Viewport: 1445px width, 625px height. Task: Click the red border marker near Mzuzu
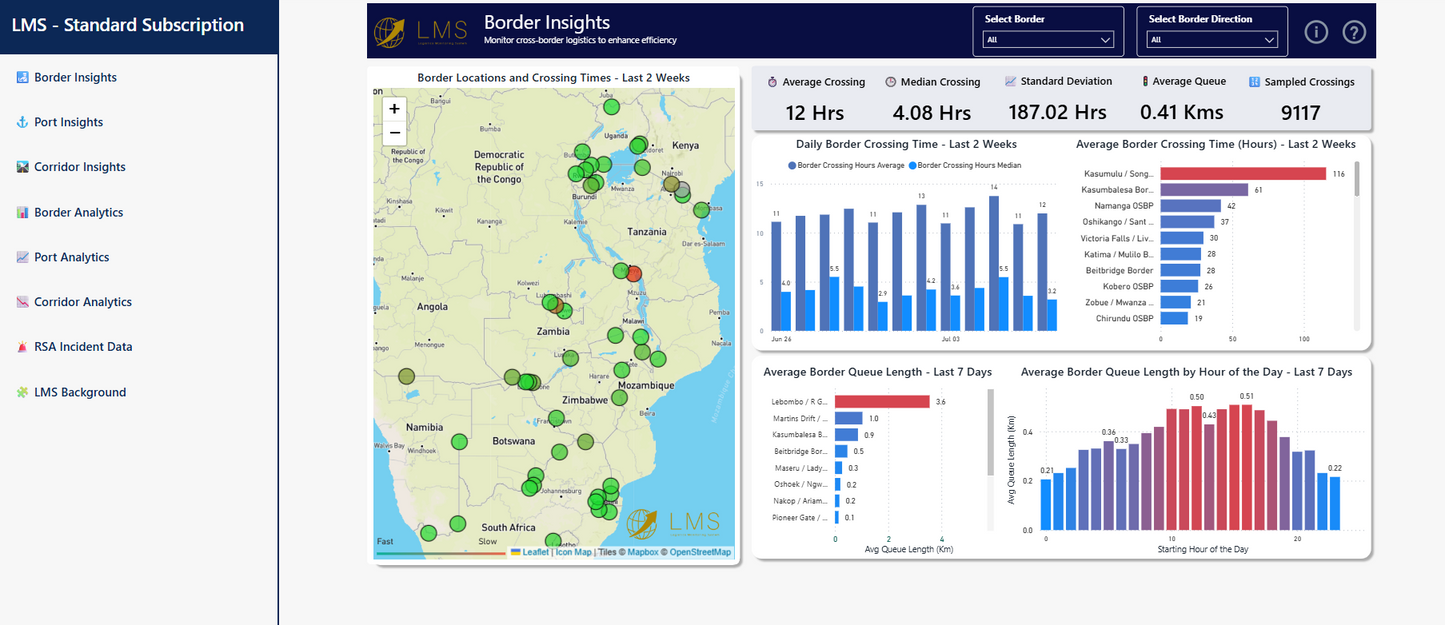632,273
